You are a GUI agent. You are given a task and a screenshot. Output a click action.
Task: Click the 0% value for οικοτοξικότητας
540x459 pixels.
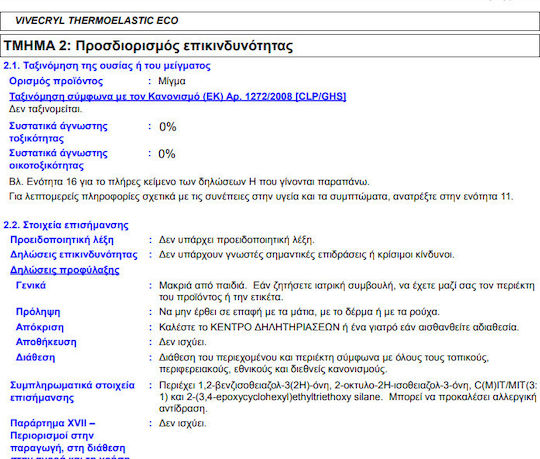pos(167,154)
